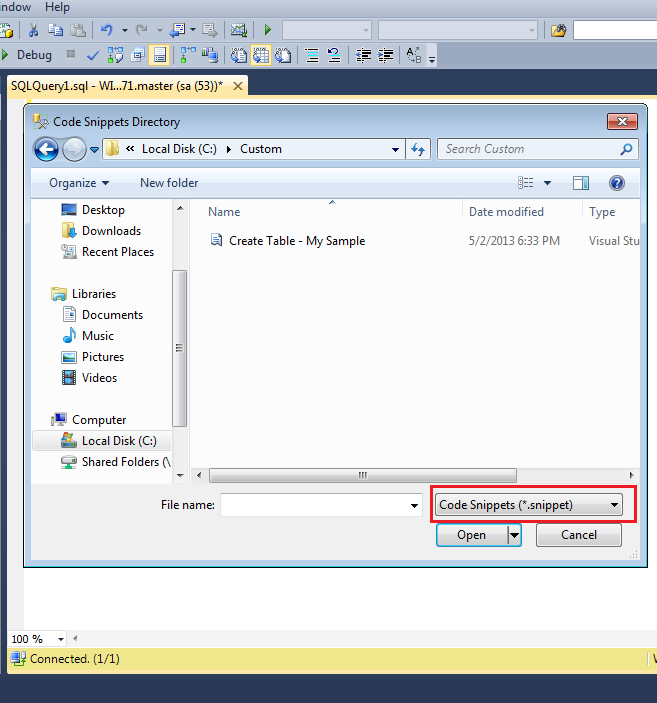
Task: Open the Code Snippets file type dropdown
Action: click(x=531, y=505)
